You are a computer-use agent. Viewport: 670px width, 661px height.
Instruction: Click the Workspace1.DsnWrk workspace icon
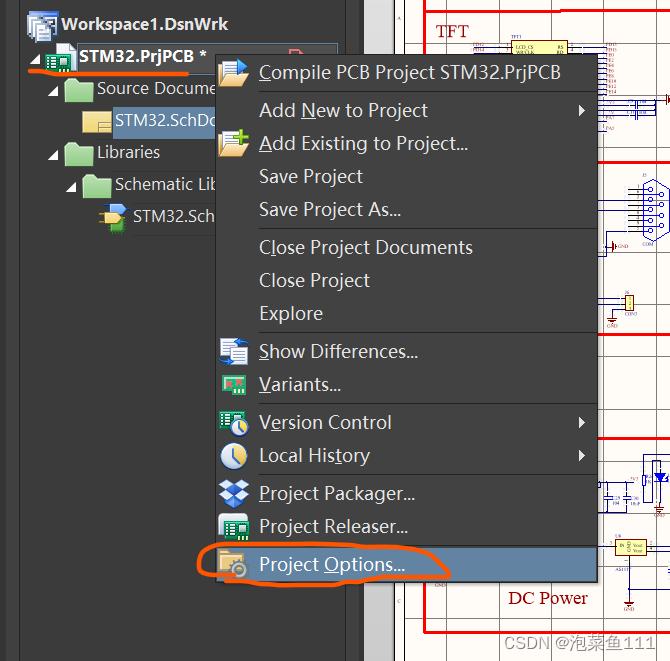coord(42,26)
